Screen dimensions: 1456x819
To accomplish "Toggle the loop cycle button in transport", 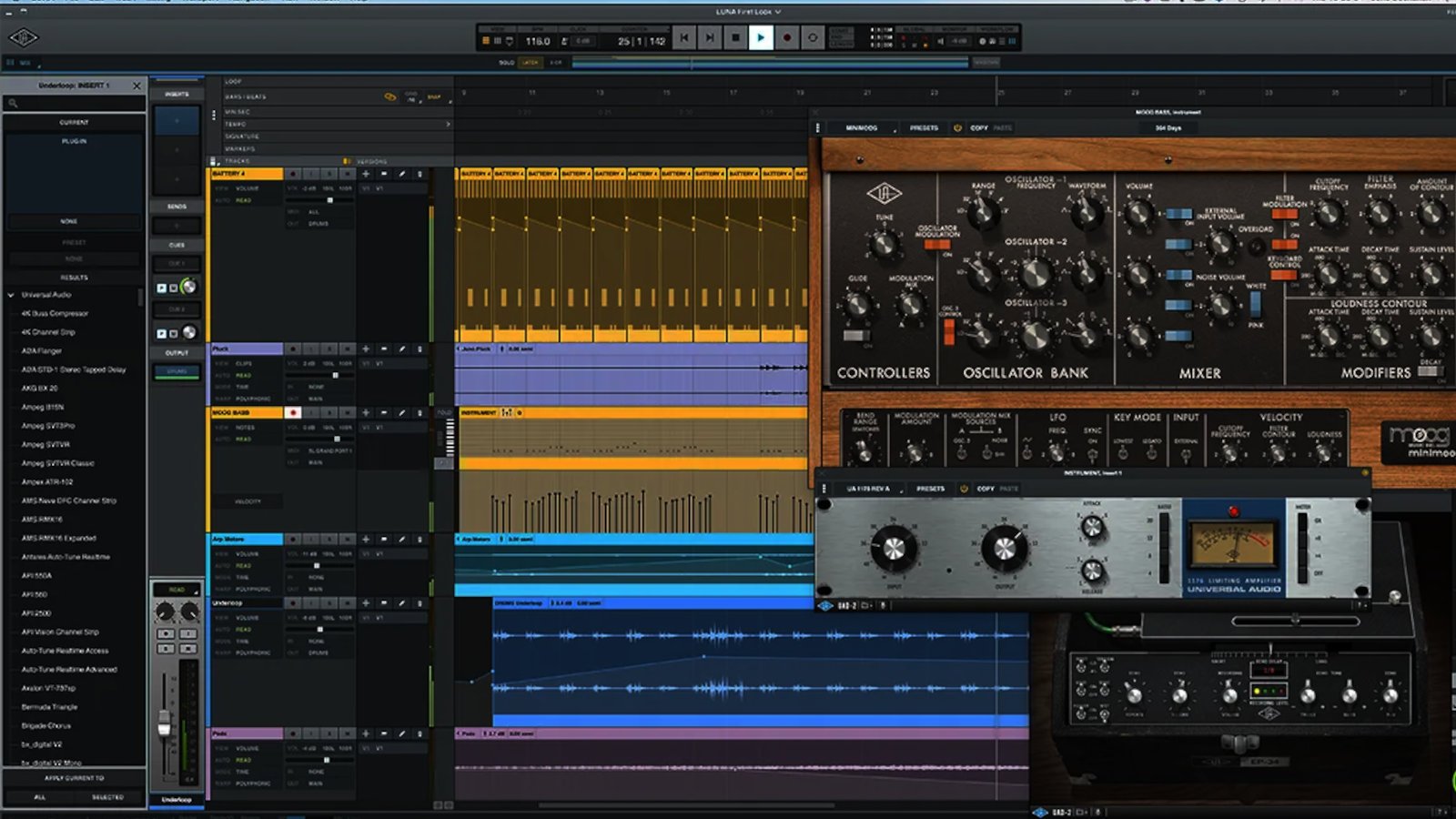I will (x=813, y=37).
